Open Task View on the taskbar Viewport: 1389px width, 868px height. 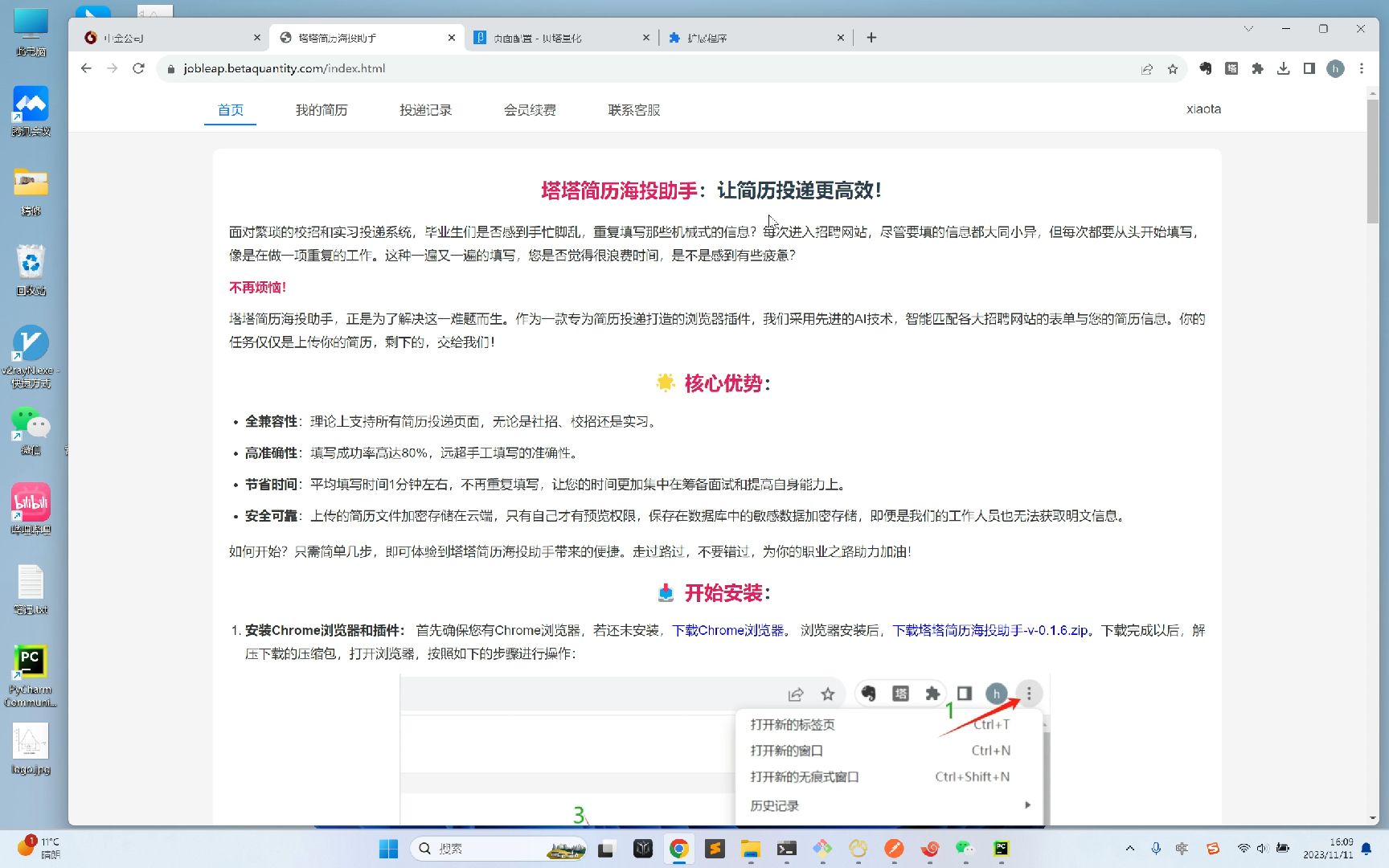pos(606,849)
